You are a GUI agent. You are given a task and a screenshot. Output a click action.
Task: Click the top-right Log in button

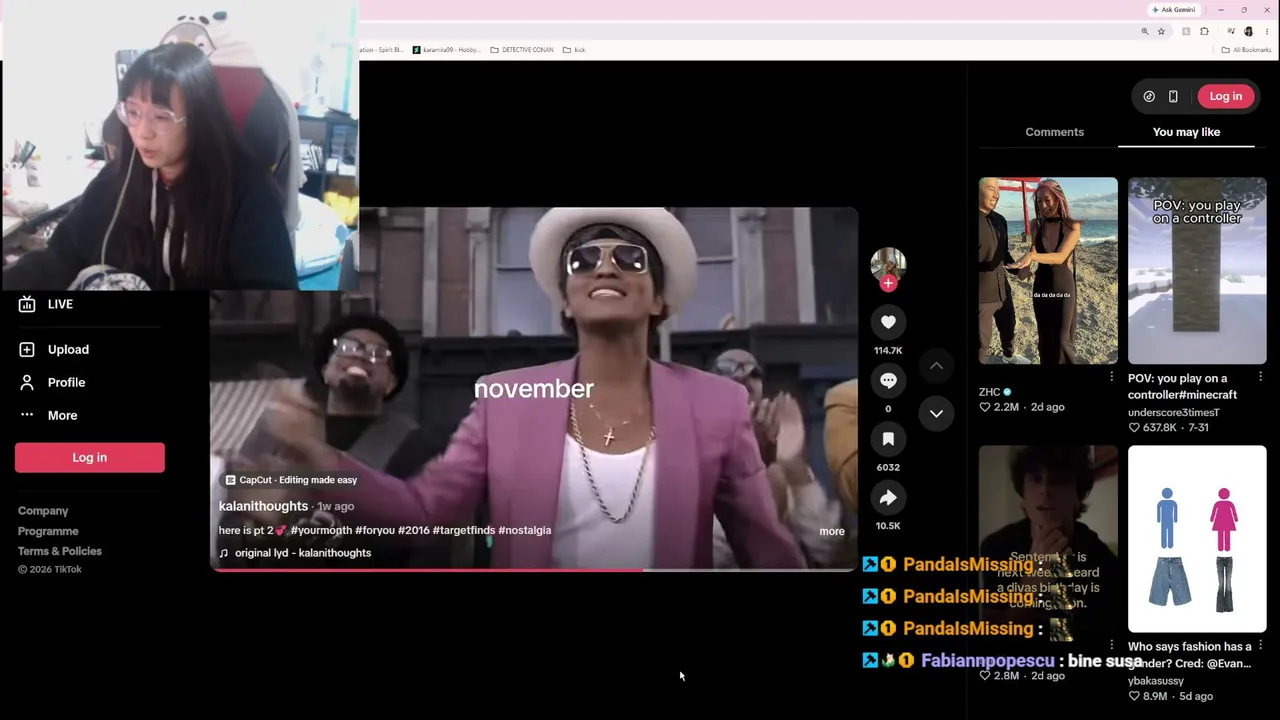tap(1225, 96)
